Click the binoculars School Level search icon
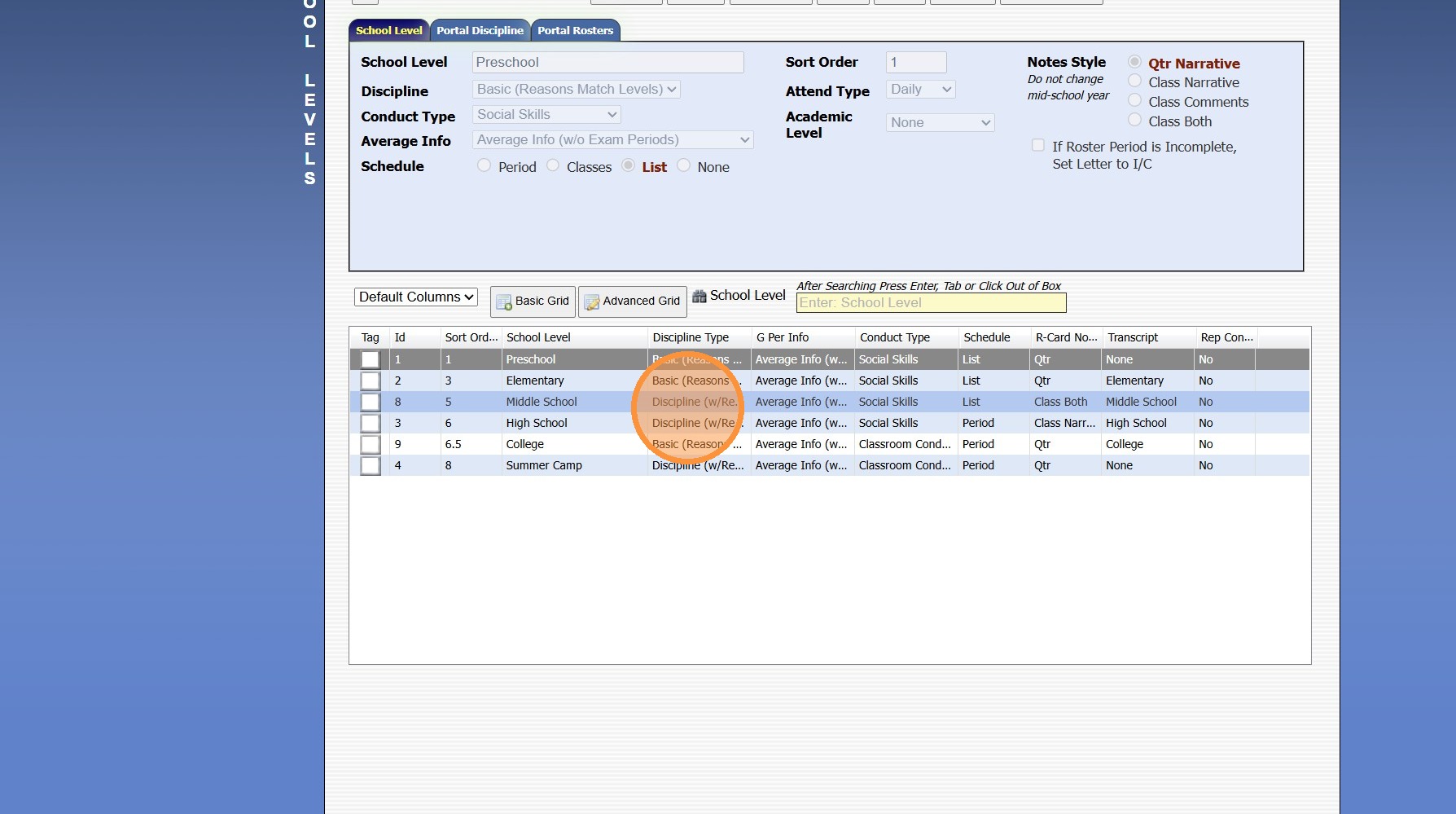 click(699, 296)
